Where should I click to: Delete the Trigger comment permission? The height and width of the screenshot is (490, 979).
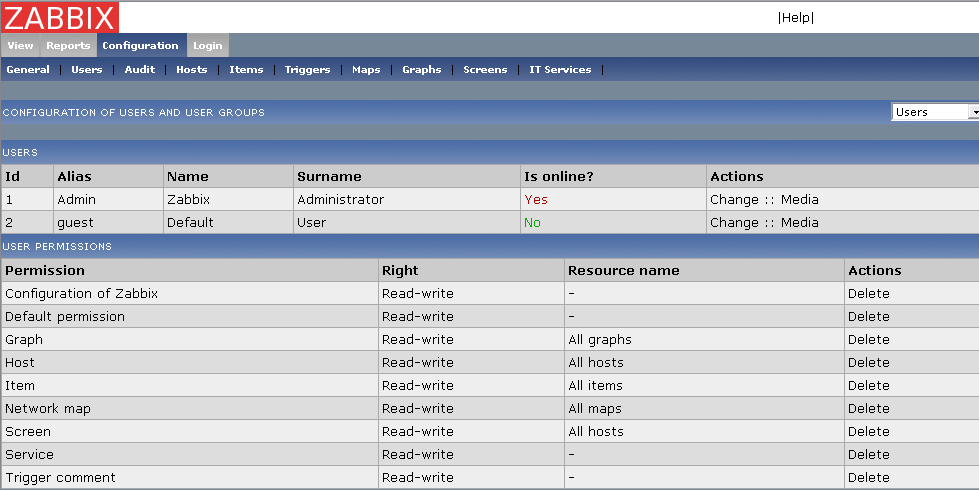pyautogui.click(x=868, y=478)
